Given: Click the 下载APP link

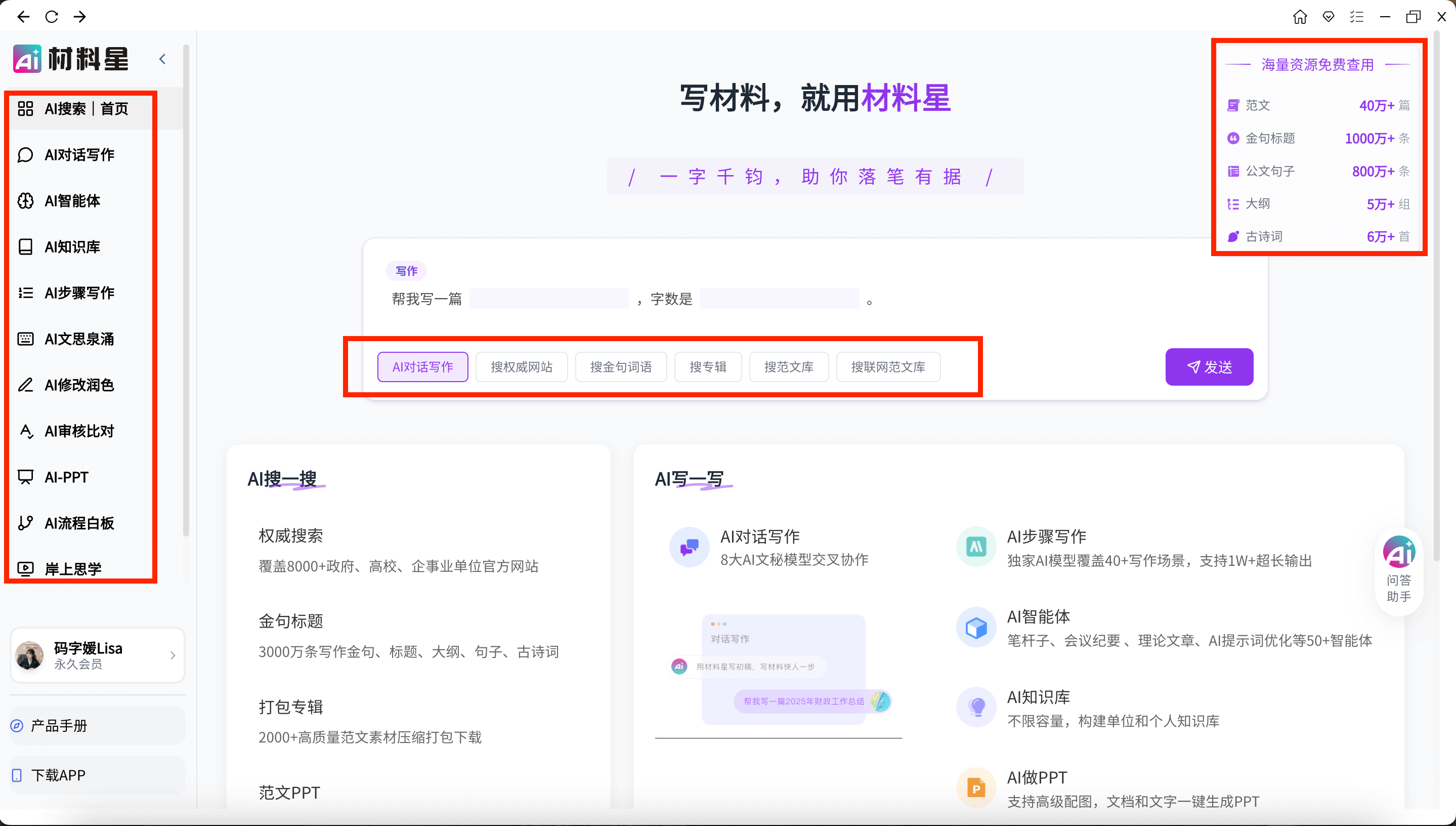Looking at the screenshot, I should (58, 775).
